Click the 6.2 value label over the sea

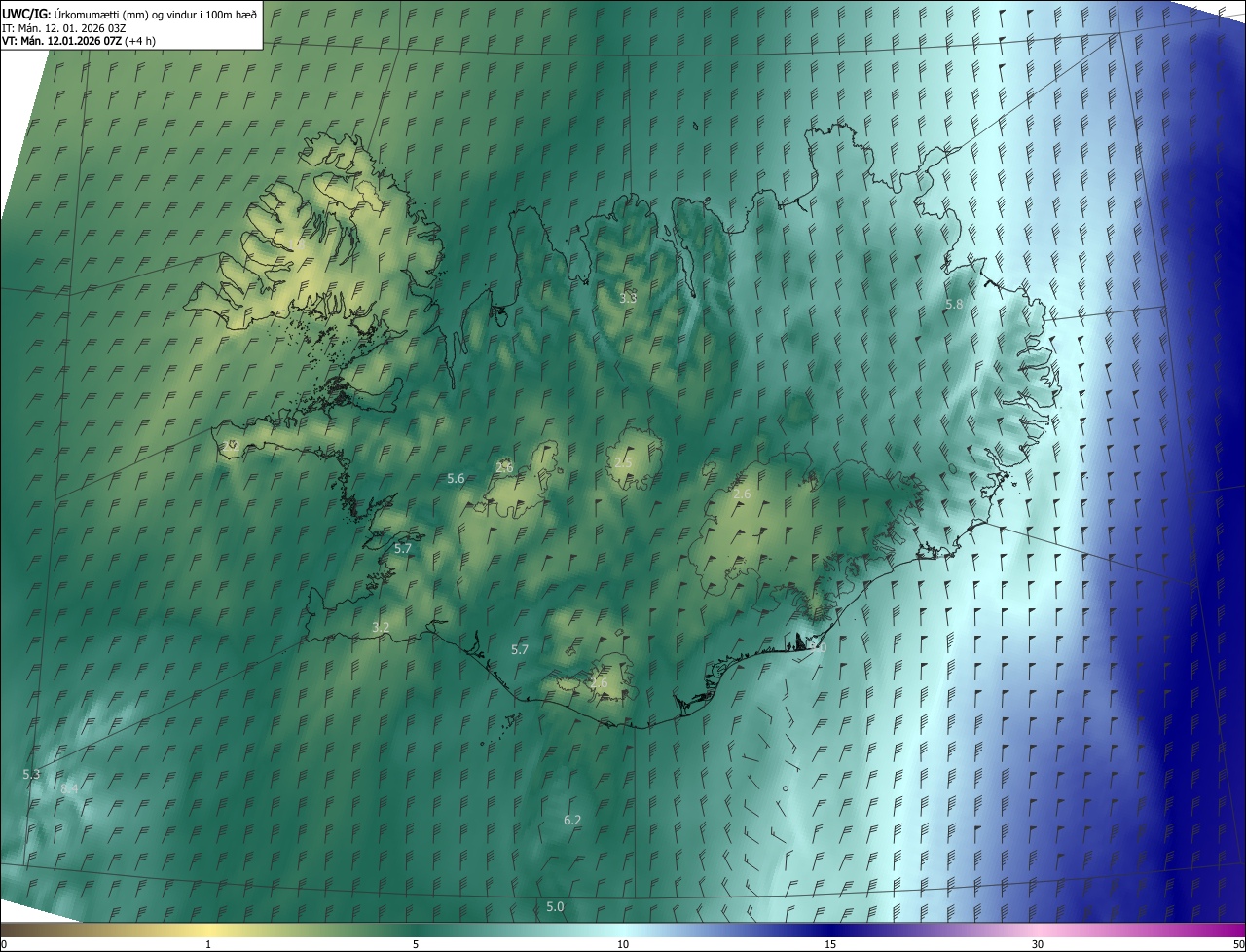click(572, 821)
